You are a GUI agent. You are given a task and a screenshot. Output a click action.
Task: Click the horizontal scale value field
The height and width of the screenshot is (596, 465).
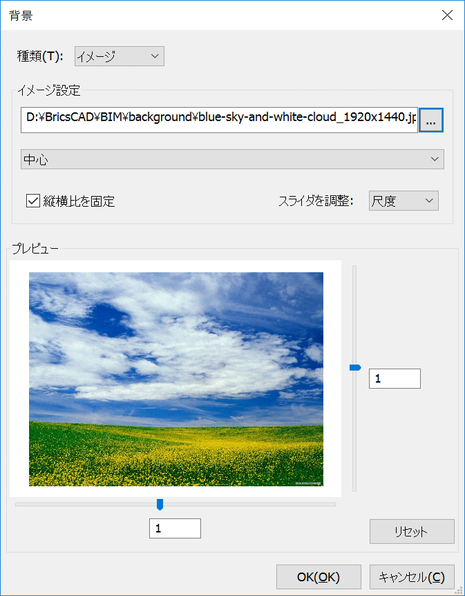[175, 528]
